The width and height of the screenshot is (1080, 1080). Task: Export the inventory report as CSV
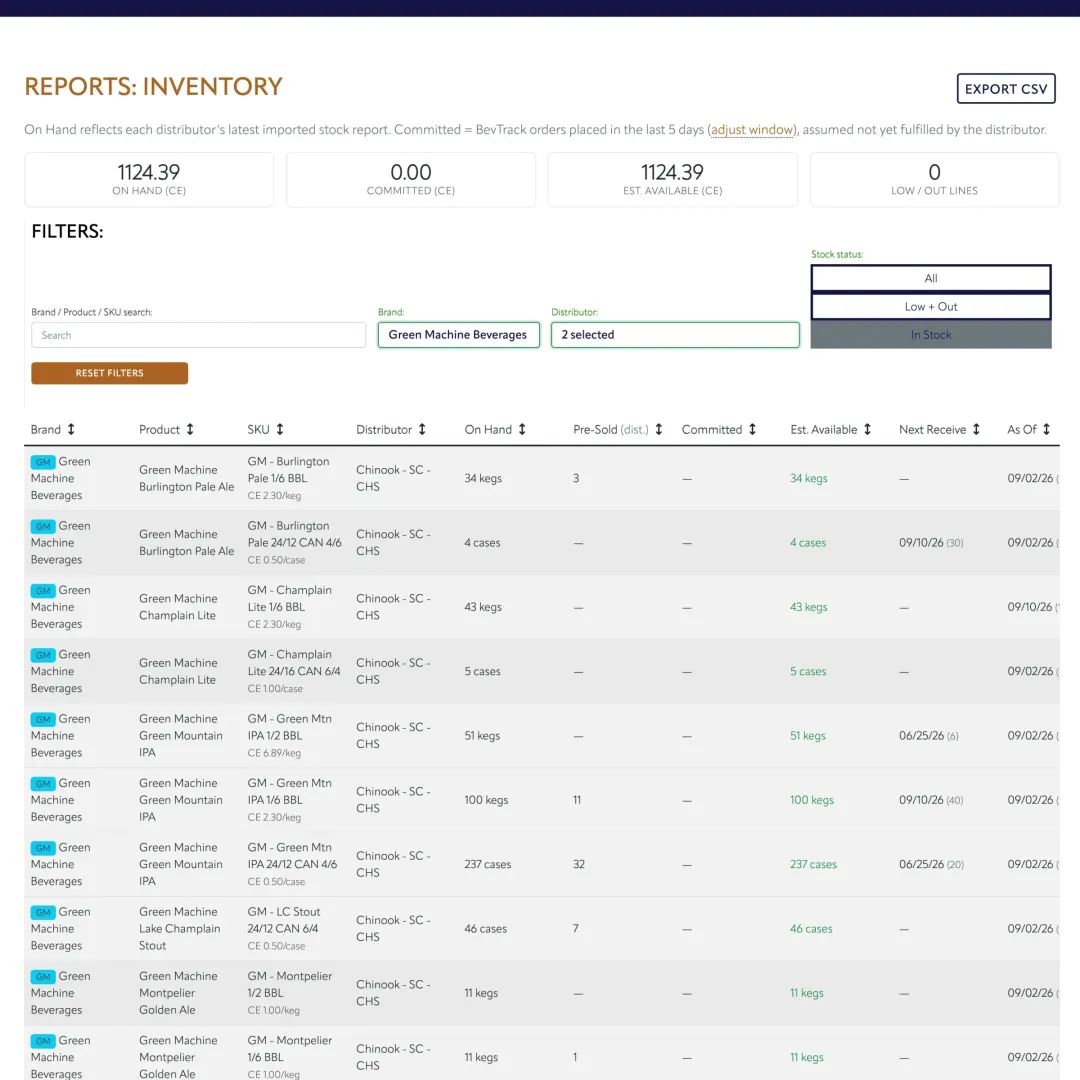coord(1006,88)
